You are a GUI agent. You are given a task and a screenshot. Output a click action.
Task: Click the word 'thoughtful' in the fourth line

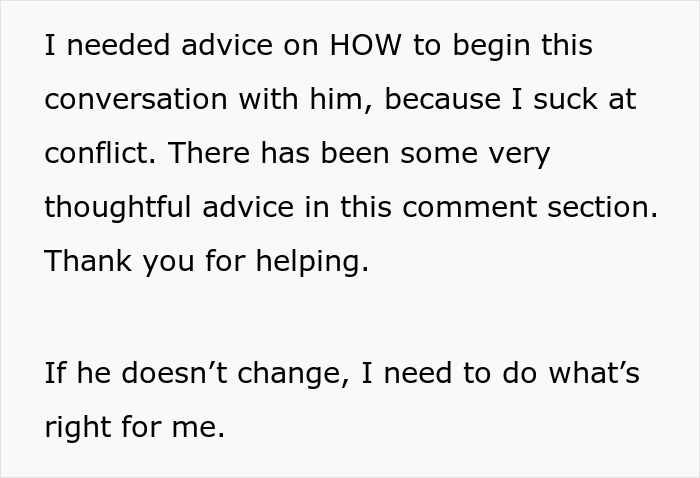point(118,208)
